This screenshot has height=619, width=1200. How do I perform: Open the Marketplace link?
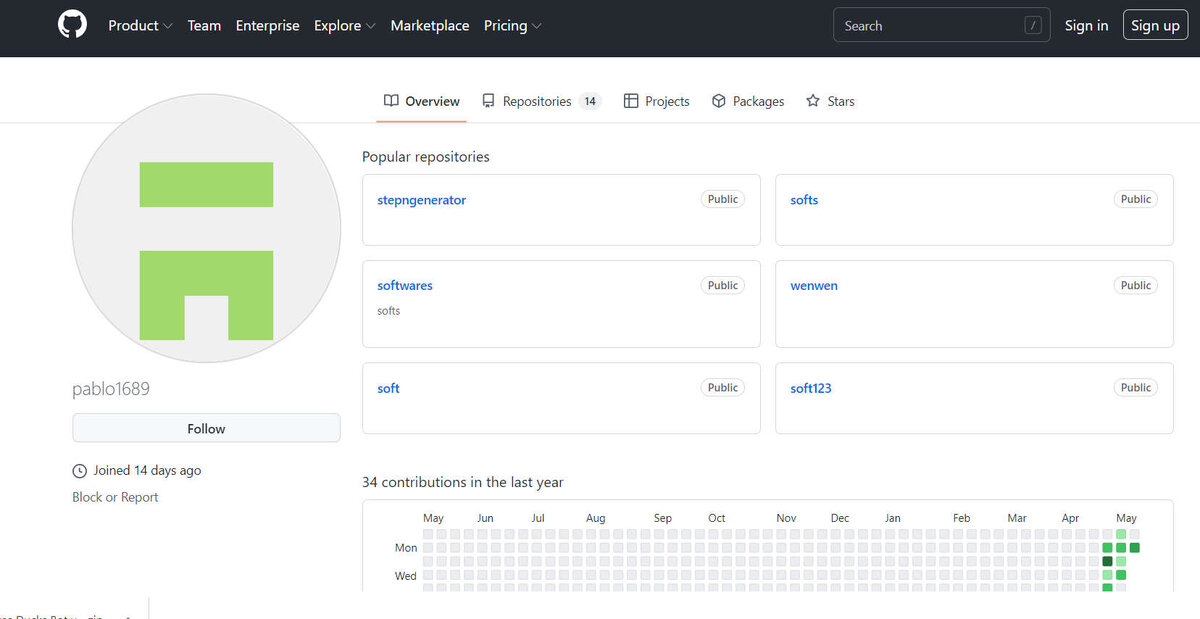point(430,26)
